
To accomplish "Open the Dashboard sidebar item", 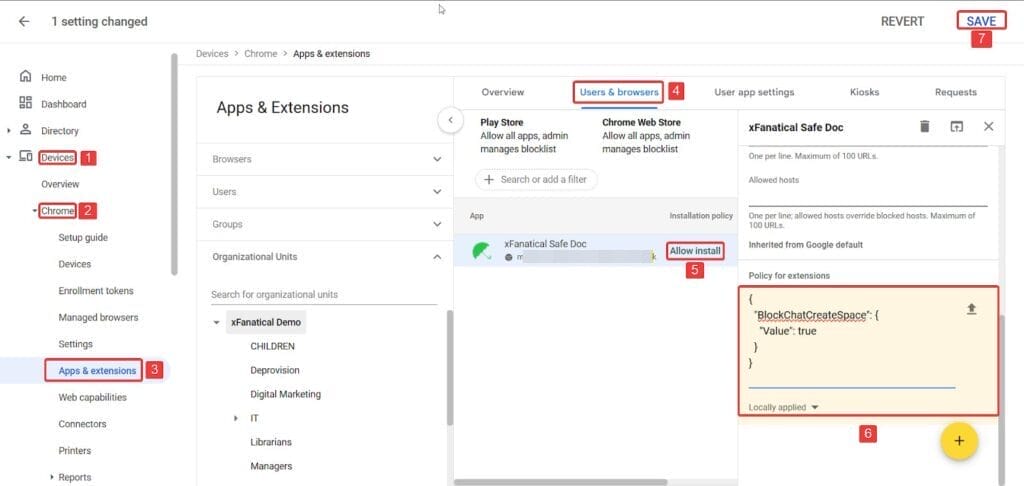I will 63,104.
